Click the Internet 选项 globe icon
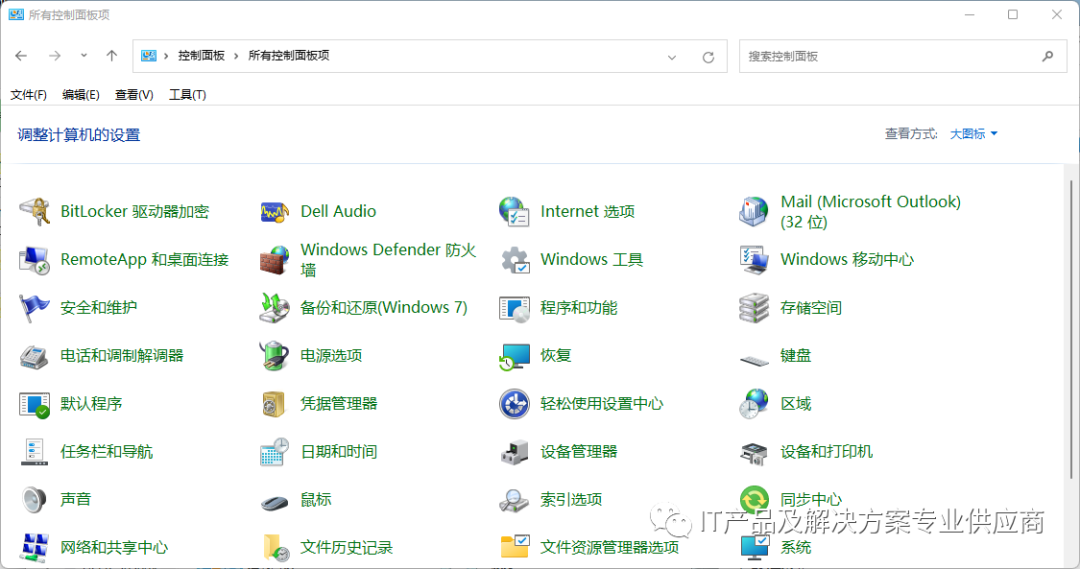Screen dimensions: 1080x569 [x=514, y=211]
